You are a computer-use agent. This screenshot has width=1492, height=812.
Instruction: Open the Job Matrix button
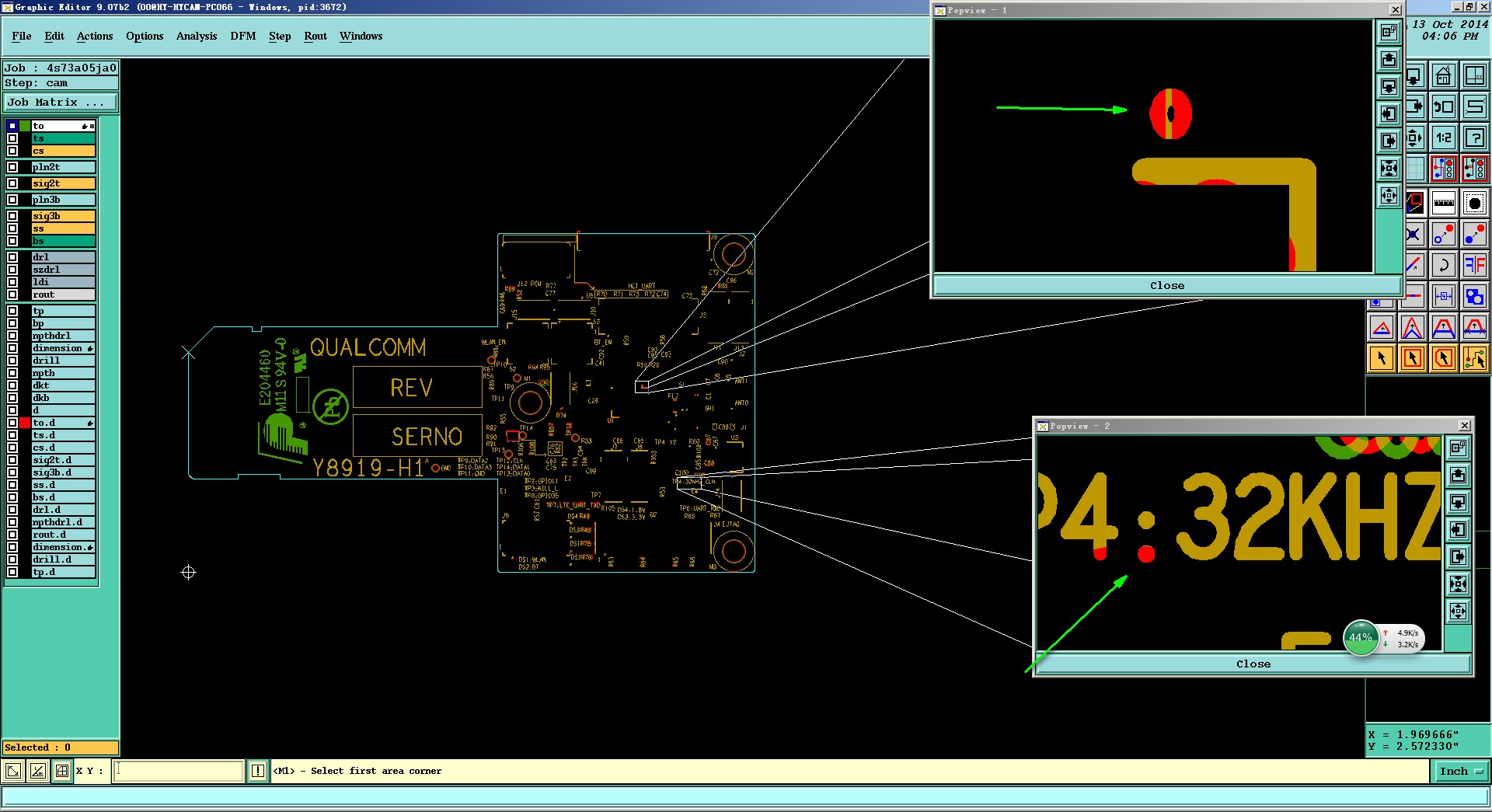pyautogui.click(x=61, y=102)
